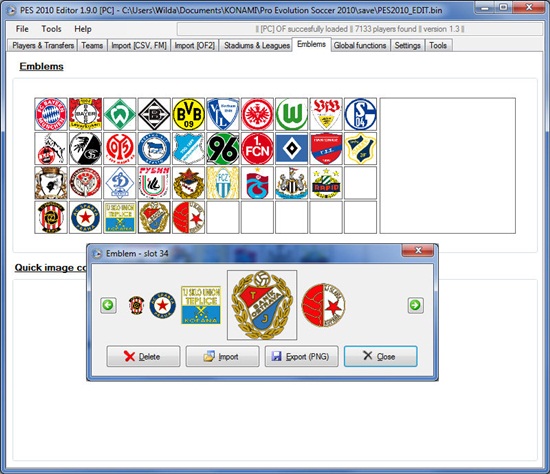
Task: Delete the slot 34 emblem
Action: (143, 356)
